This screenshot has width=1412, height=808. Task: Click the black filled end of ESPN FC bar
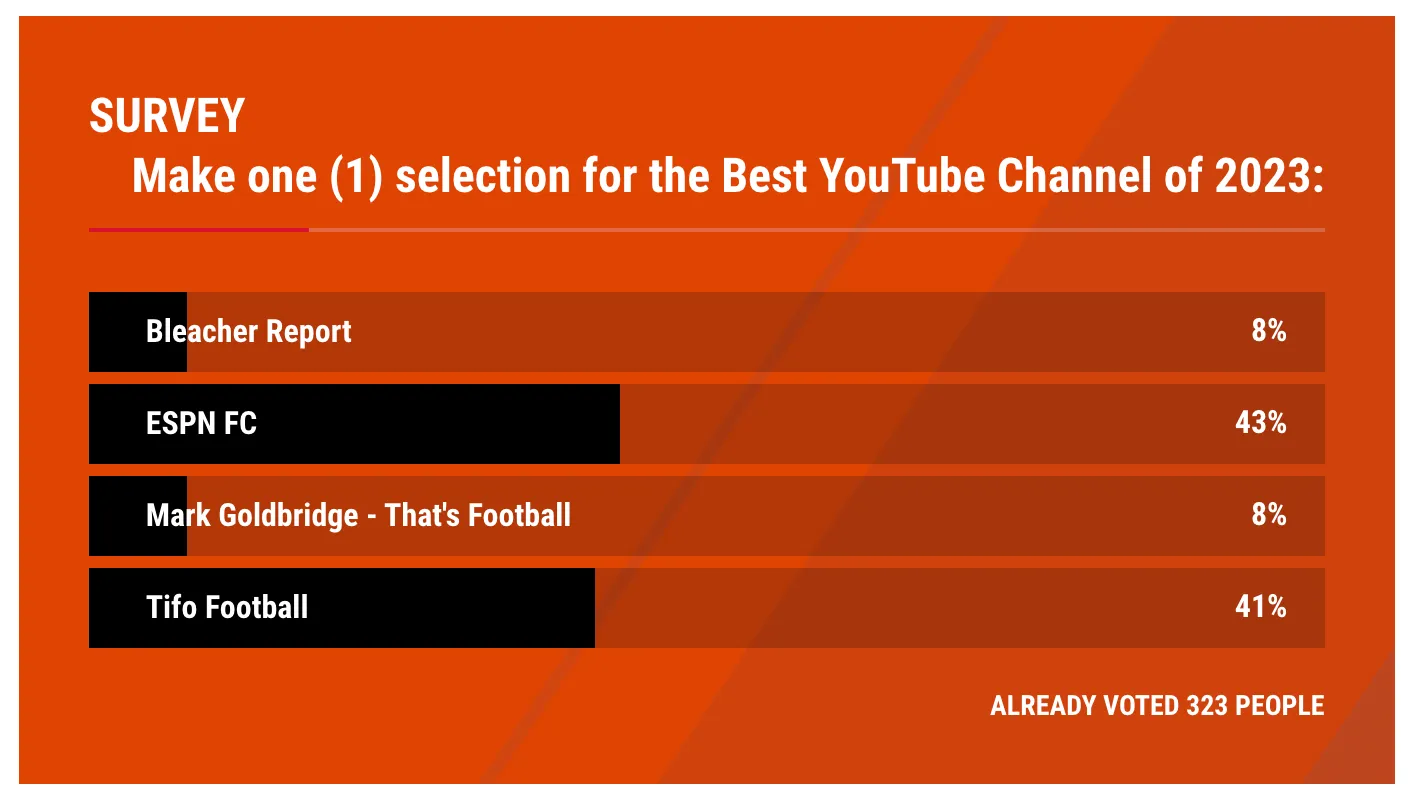click(x=590, y=424)
